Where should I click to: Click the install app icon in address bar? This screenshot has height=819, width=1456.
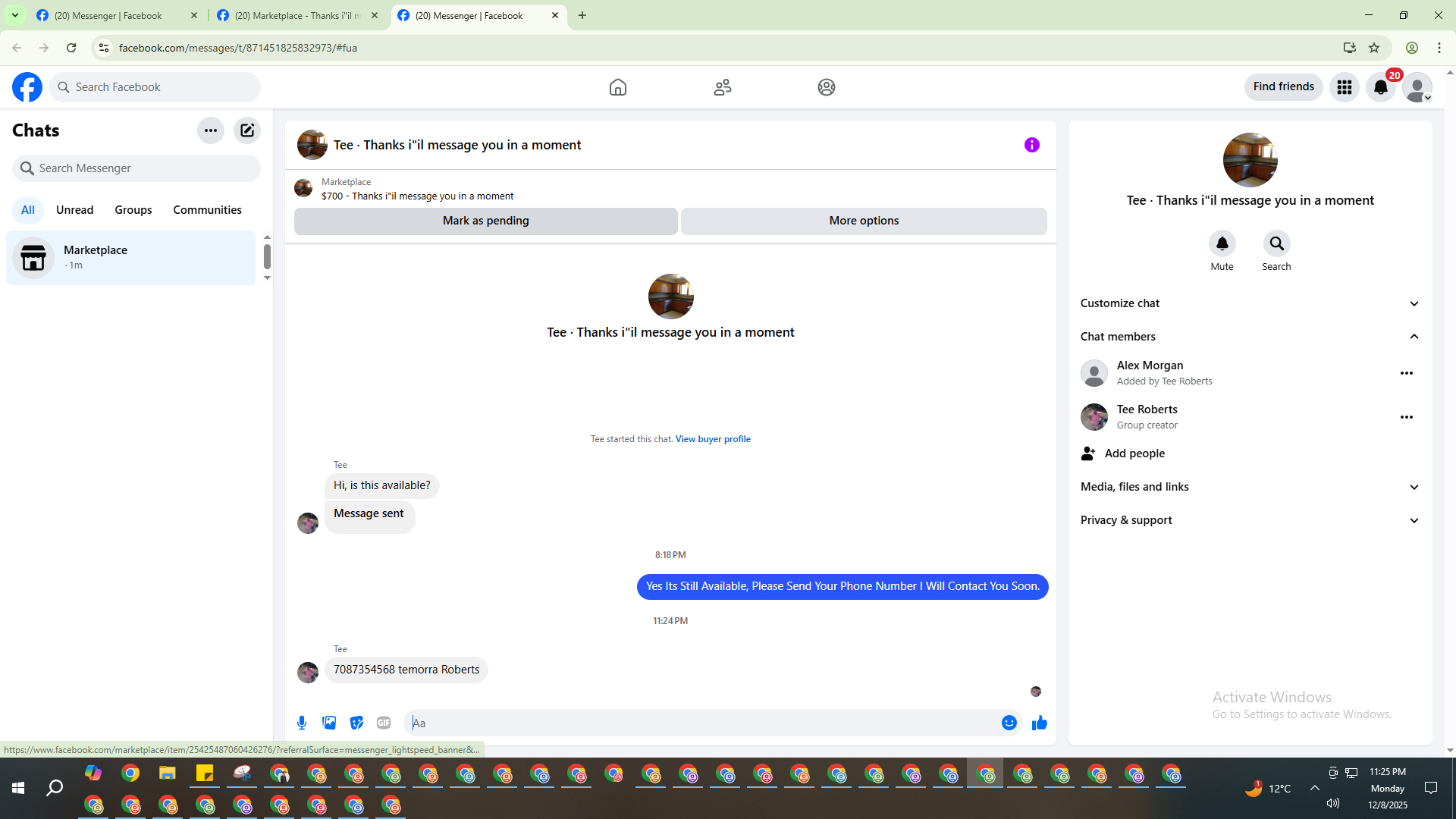point(1349,48)
